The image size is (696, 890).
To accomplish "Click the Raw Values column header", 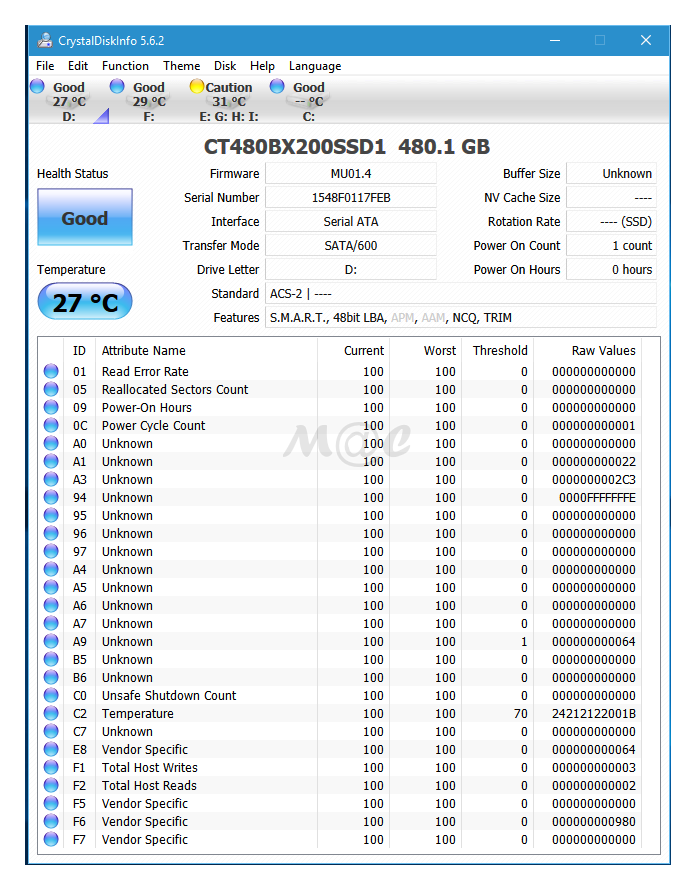I will coord(603,351).
